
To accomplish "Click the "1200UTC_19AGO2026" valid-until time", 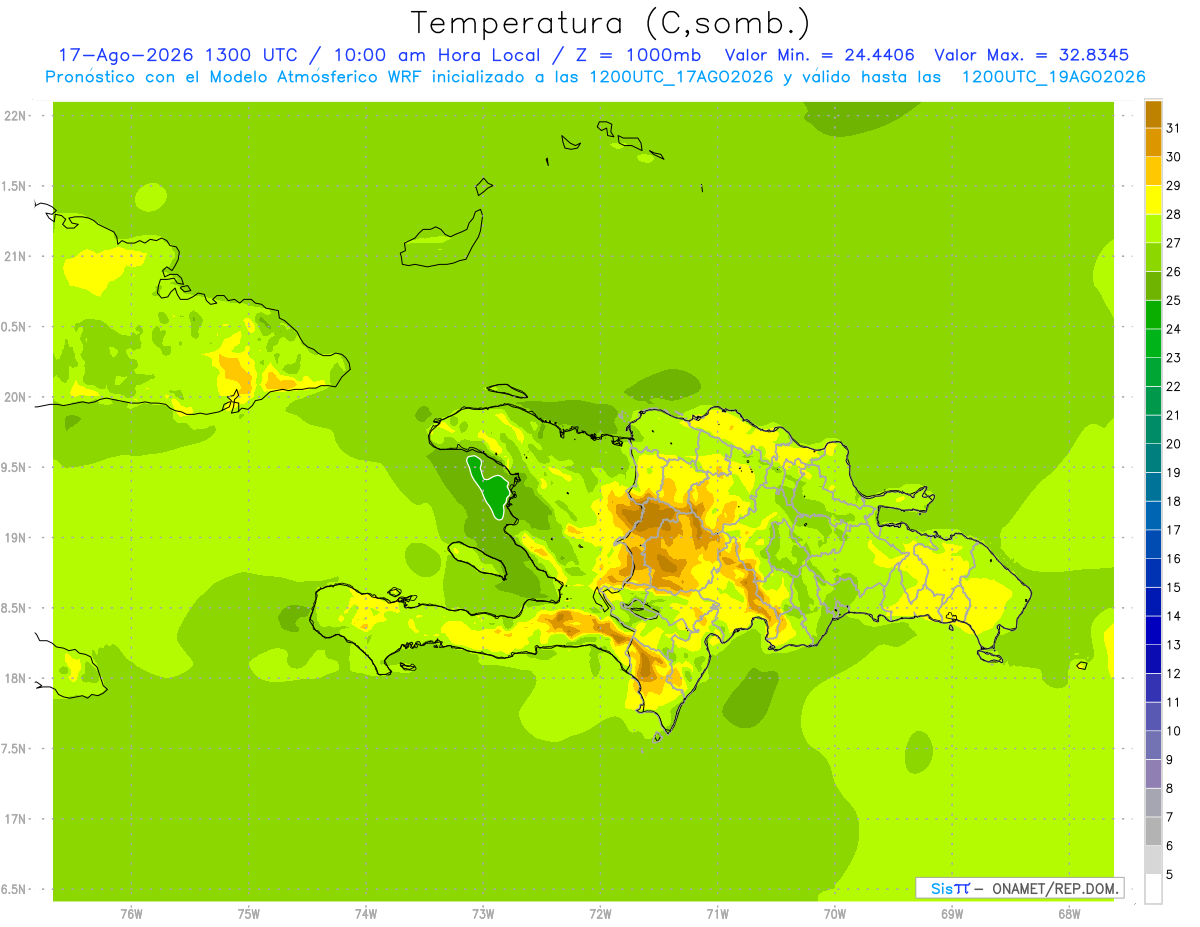I will coord(1053,77).
